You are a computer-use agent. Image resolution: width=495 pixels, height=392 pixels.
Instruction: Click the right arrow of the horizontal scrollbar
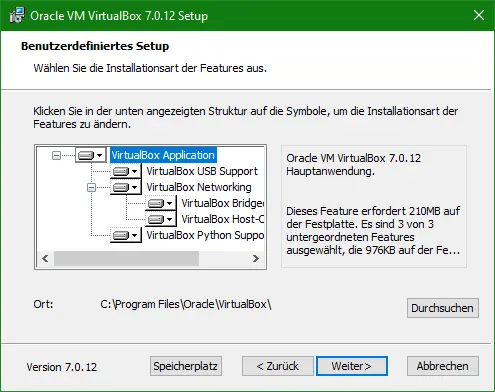(x=256, y=258)
